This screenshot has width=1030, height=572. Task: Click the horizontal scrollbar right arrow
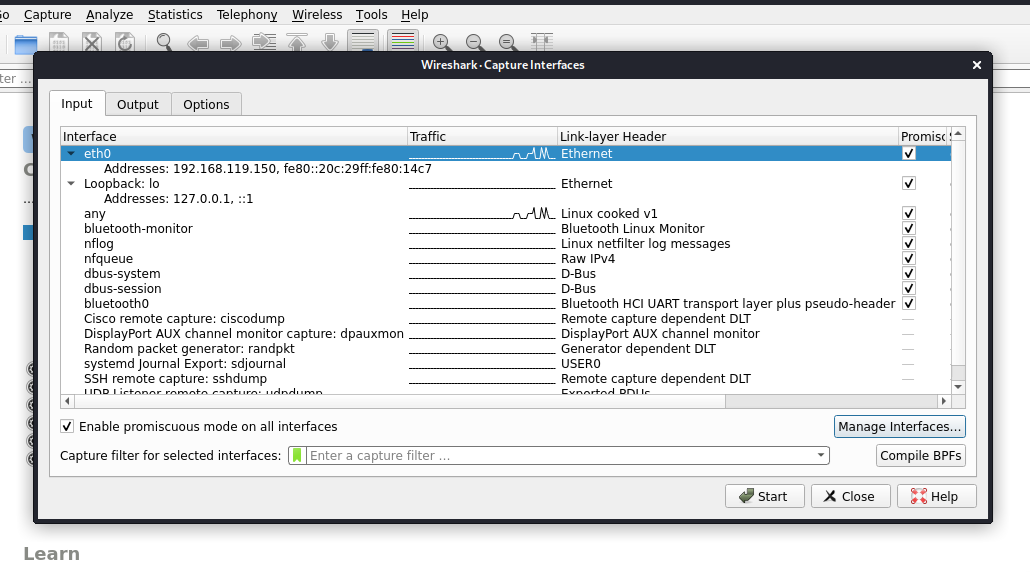944,401
